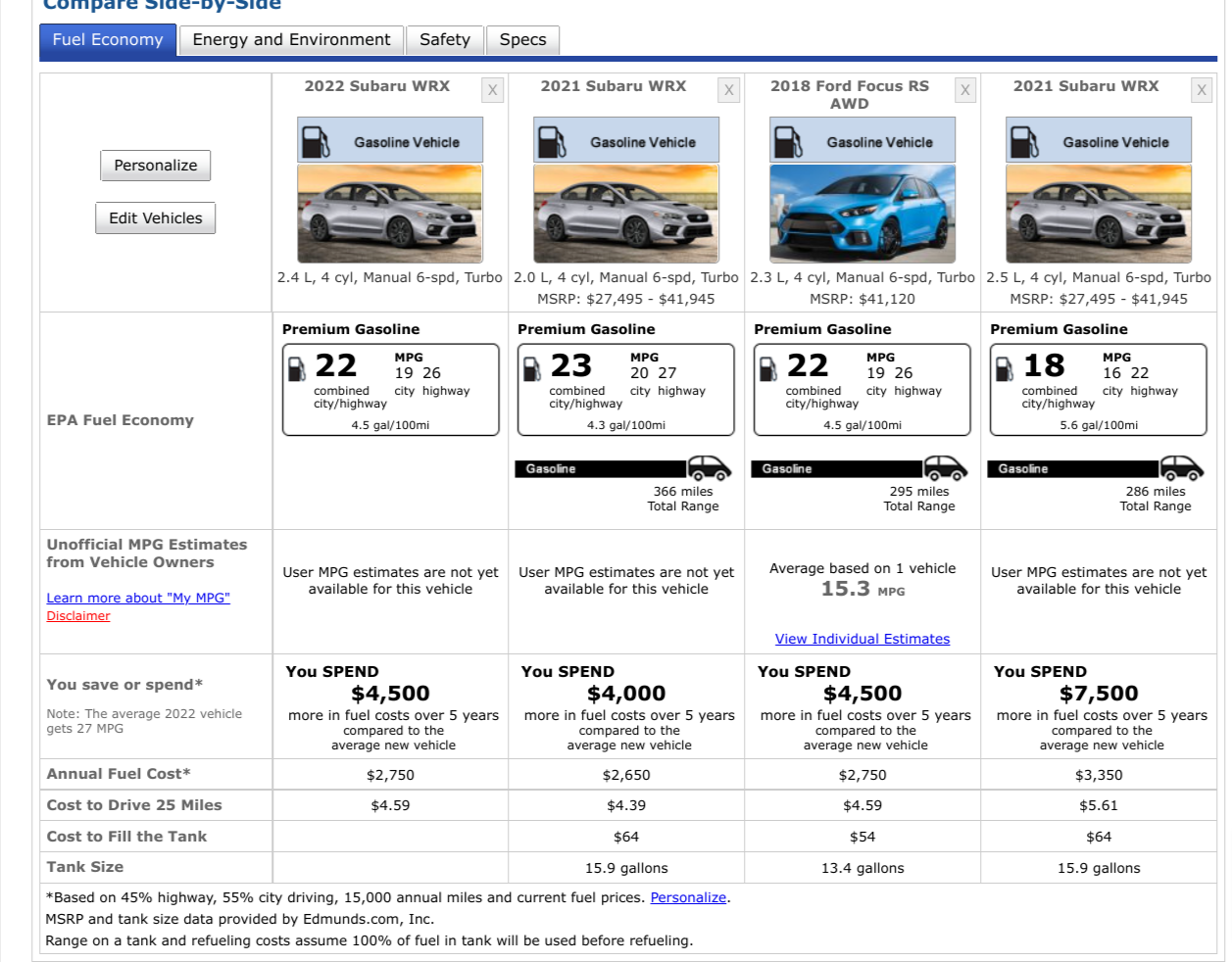Click the Ford Focus RS gas pump icon
Screen dimensions: 1232x962
(788, 142)
